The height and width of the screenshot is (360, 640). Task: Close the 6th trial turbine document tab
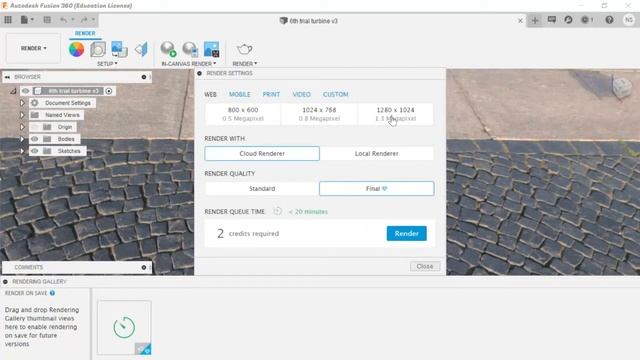click(x=520, y=20)
